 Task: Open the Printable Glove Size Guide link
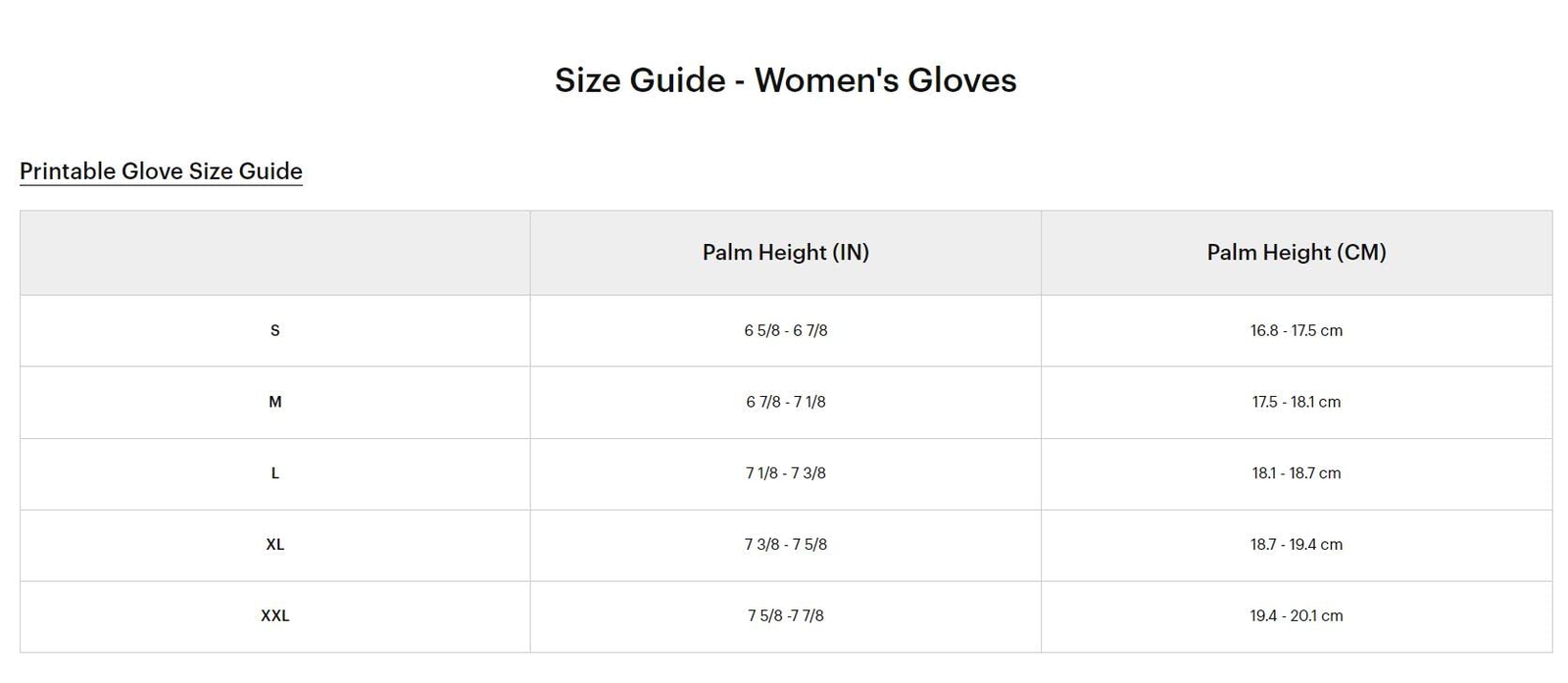pos(161,171)
